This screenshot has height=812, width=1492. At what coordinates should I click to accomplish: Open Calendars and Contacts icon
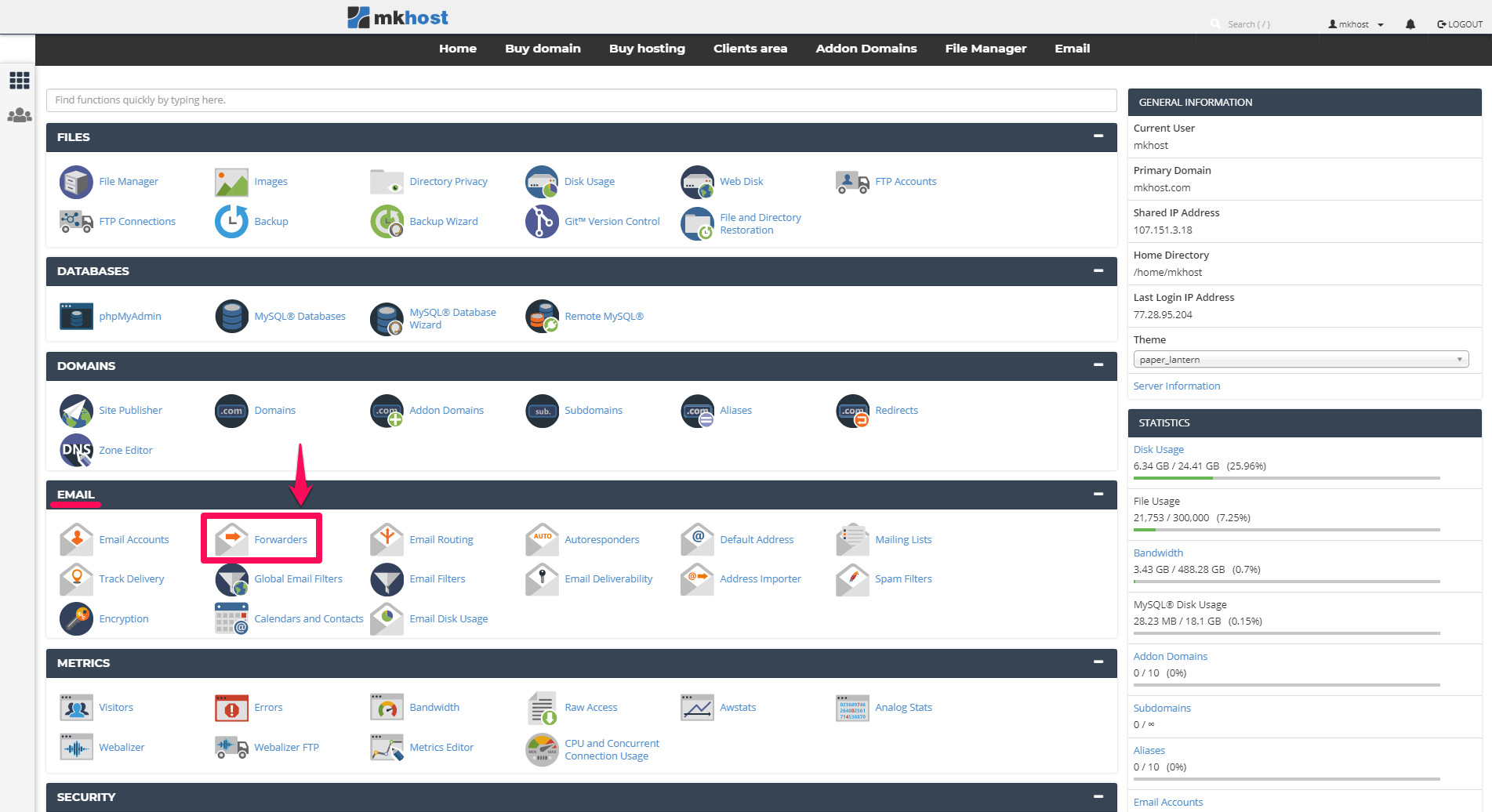[231, 618]
